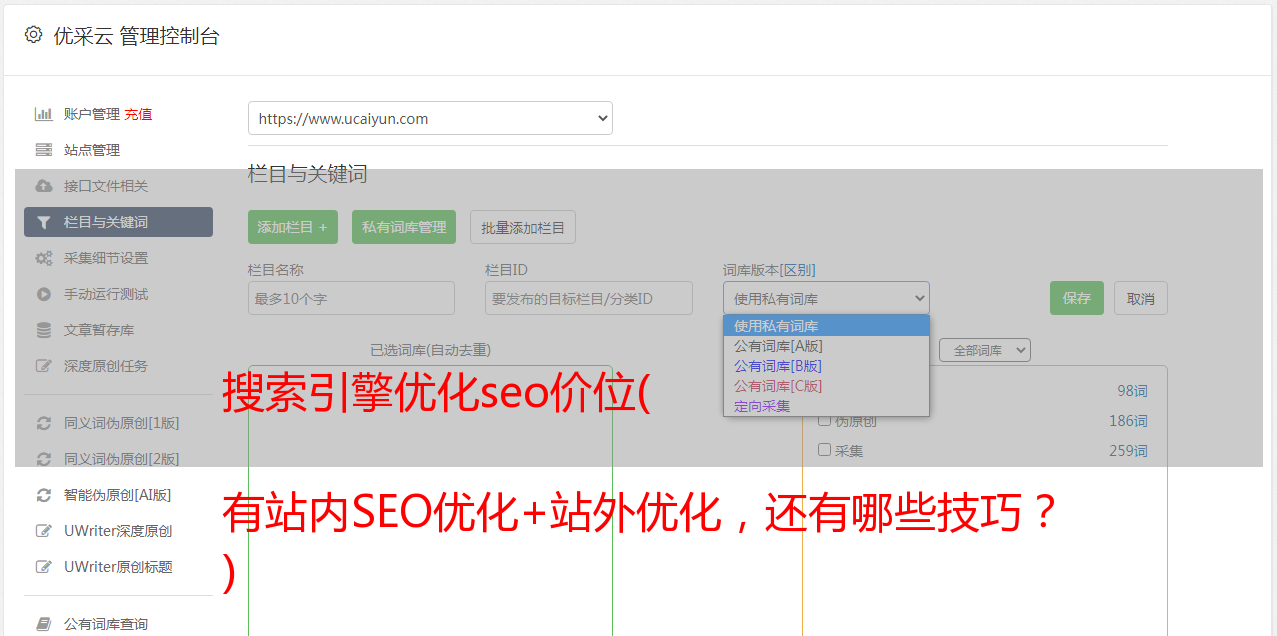Screen dimensions: 1277x636
Task: Click the edit icon for 深度原创任务
Action: (43, 366)
